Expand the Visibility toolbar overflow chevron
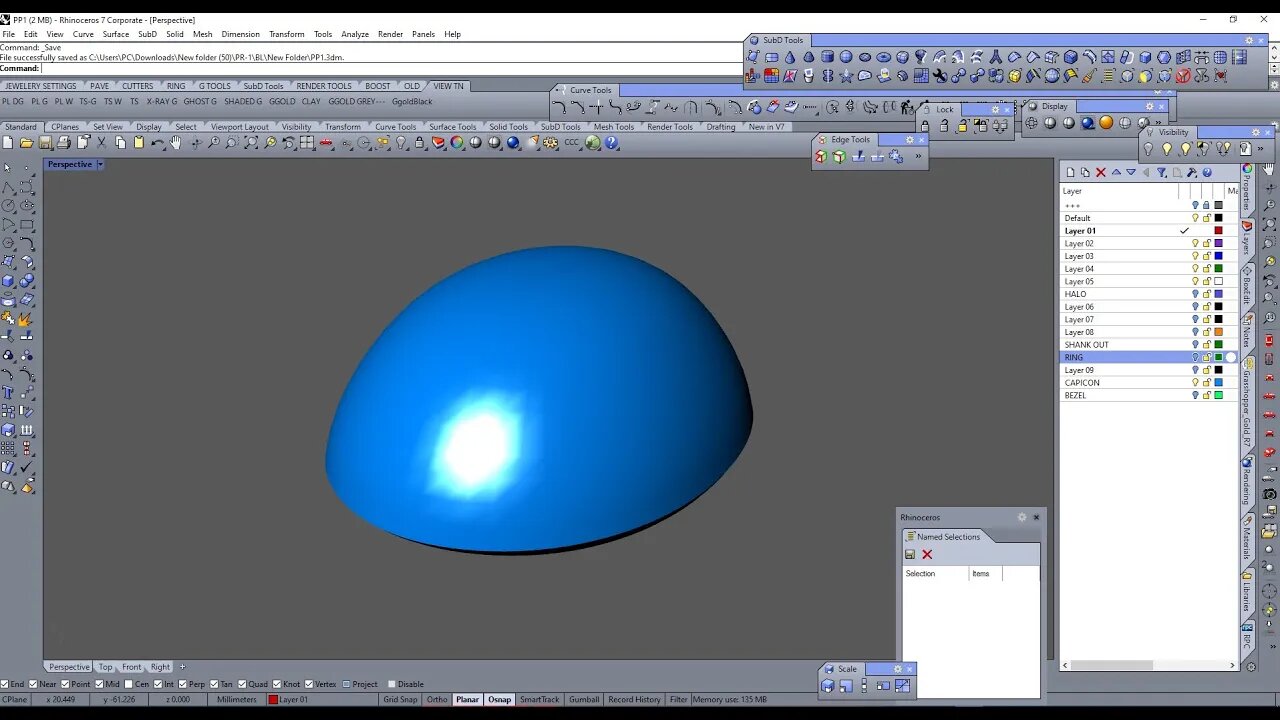Image resolution: width=1280 pixels, height=720 pixels. [1260, 148]
